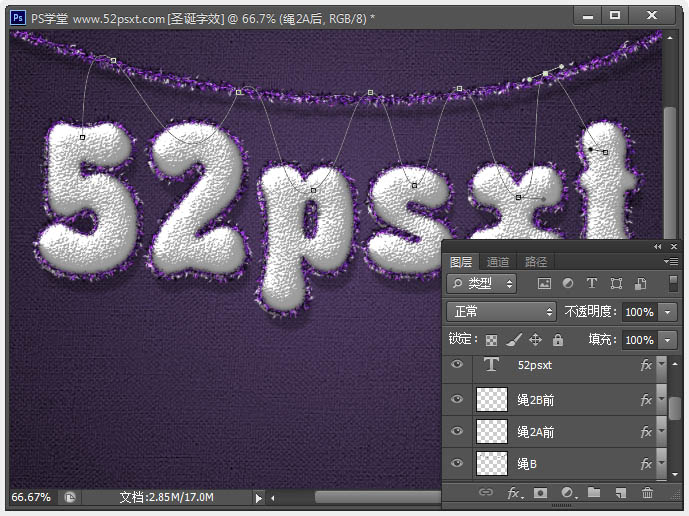Create a new layer group folder
Viewport: 689px width, 516px height.
click(594, 492)
